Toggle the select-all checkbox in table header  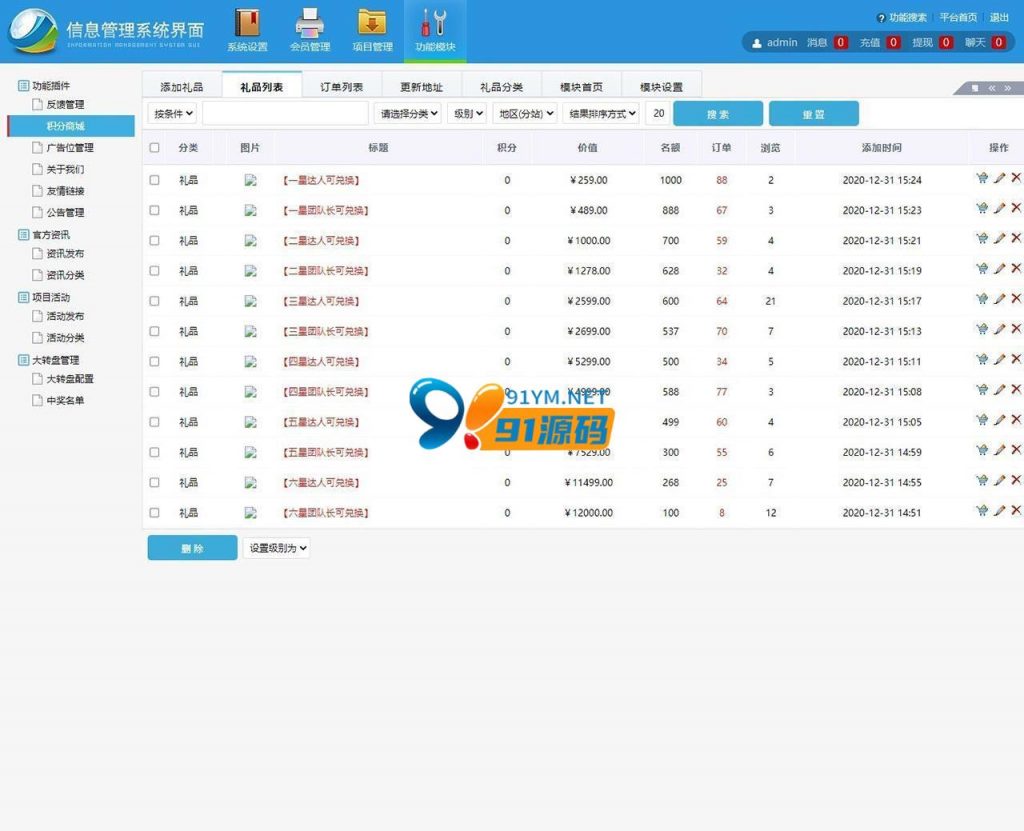pyautogui.click(x=154, y=148)
